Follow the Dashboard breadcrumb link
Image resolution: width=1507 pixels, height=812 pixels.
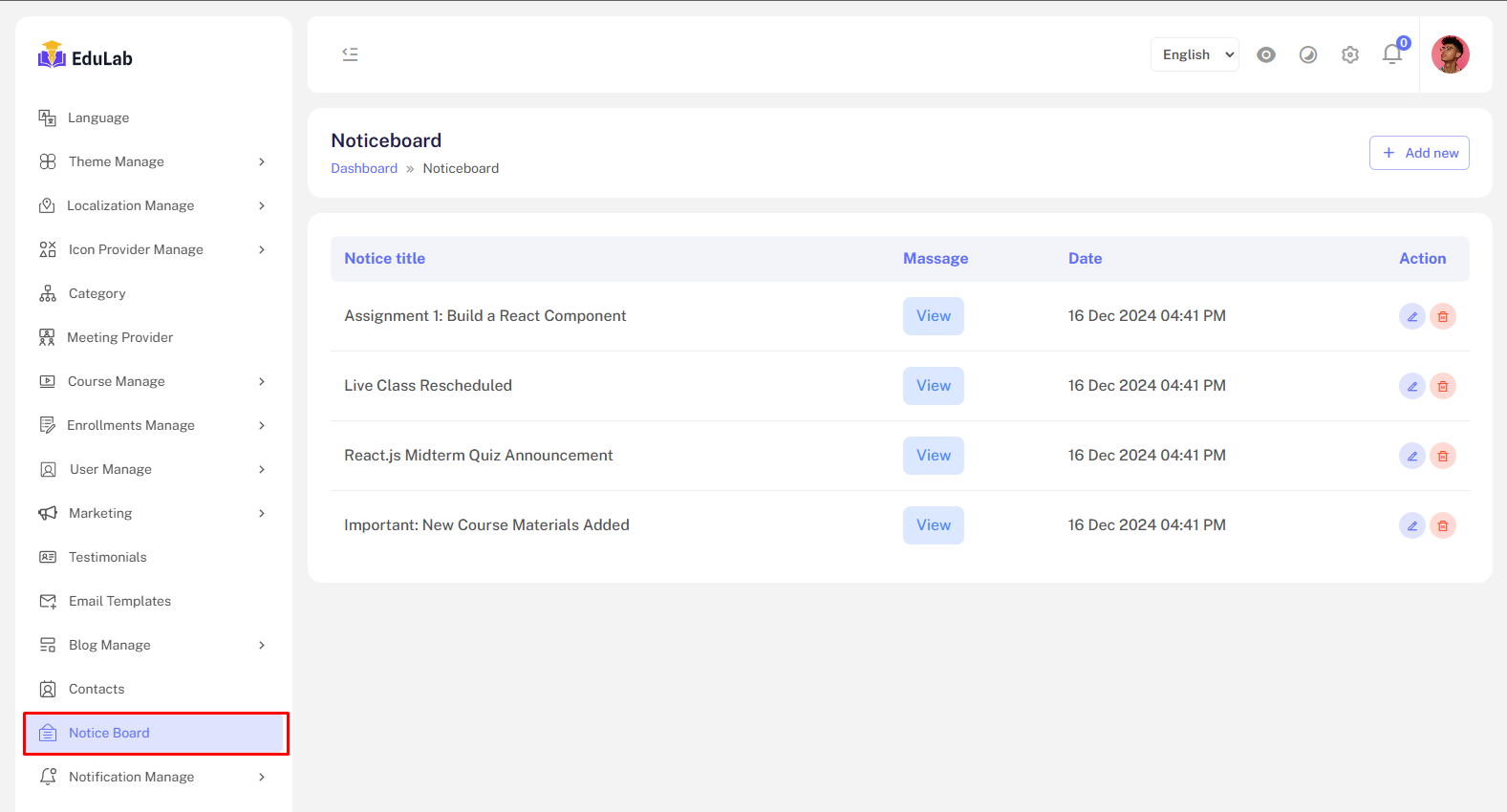click(363, 168)
